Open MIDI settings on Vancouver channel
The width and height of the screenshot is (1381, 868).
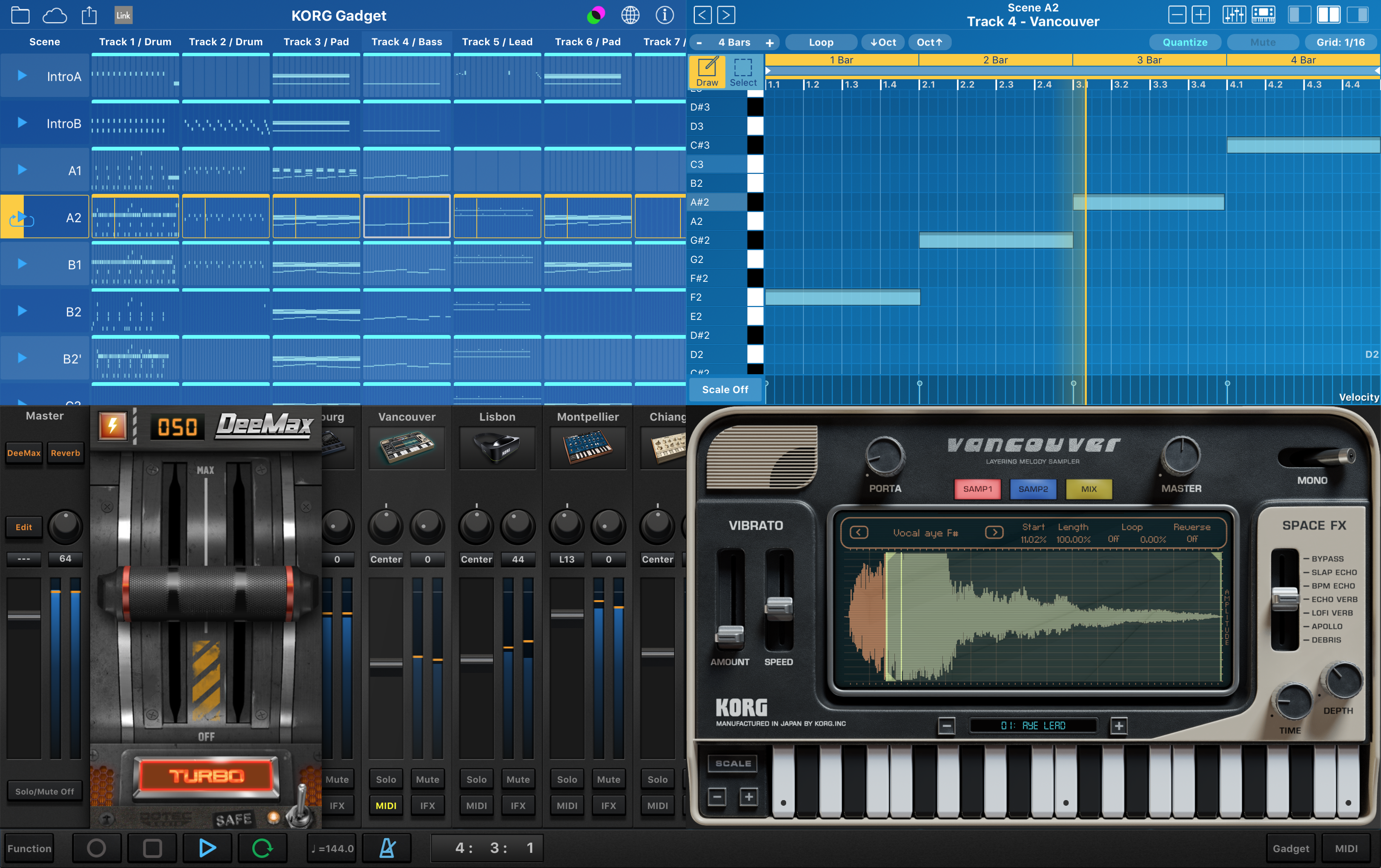[x=386, y=806]
